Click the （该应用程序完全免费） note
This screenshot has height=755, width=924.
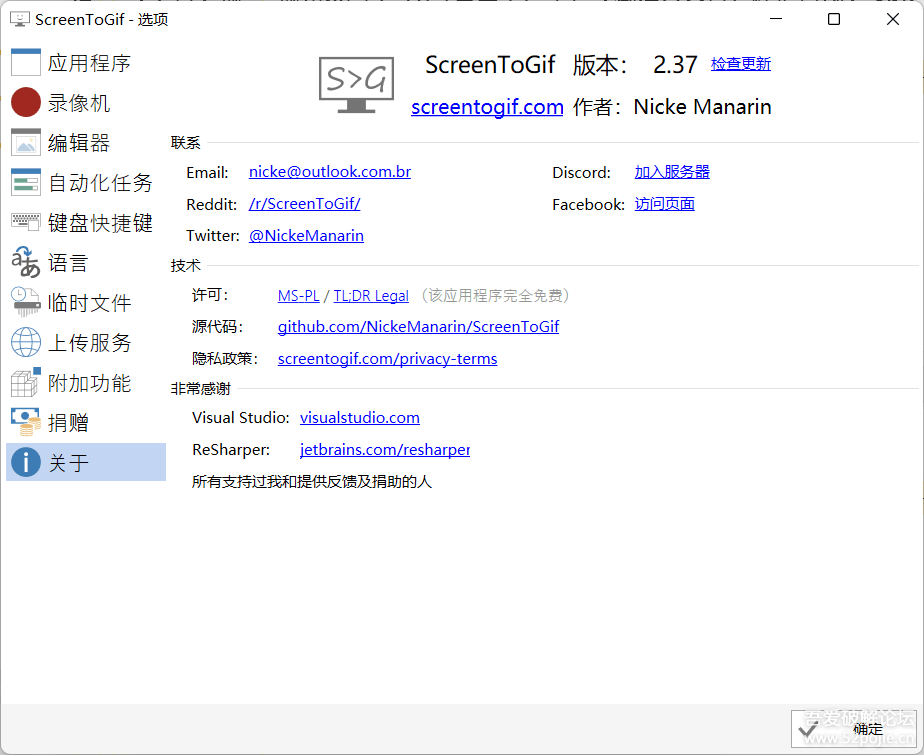495,295
